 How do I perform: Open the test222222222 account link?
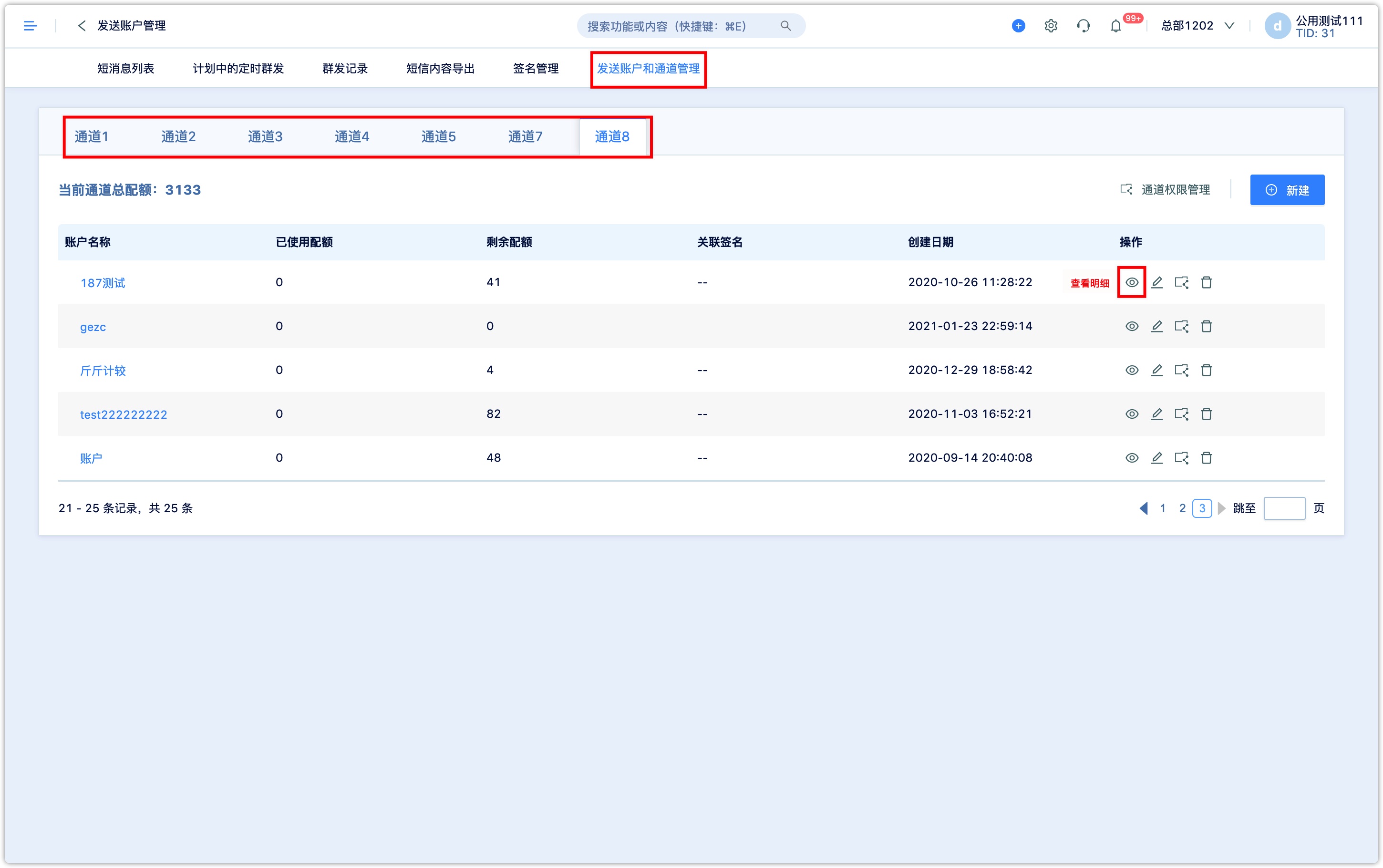(x=124, y=414)
